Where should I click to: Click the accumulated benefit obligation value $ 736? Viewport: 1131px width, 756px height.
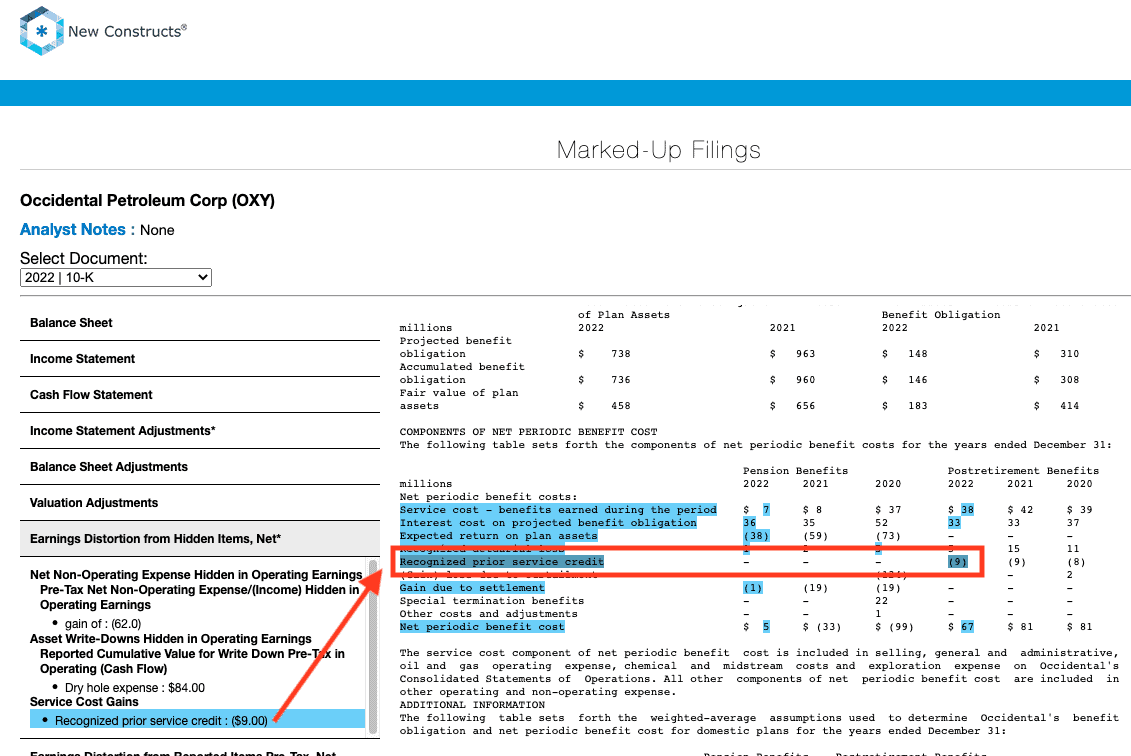coord(604,380)
